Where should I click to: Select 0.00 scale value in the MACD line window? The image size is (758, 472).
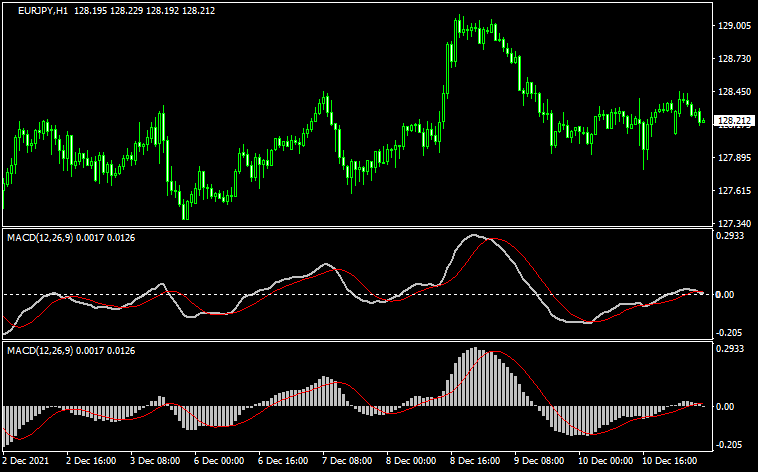[x=726, y=295]
